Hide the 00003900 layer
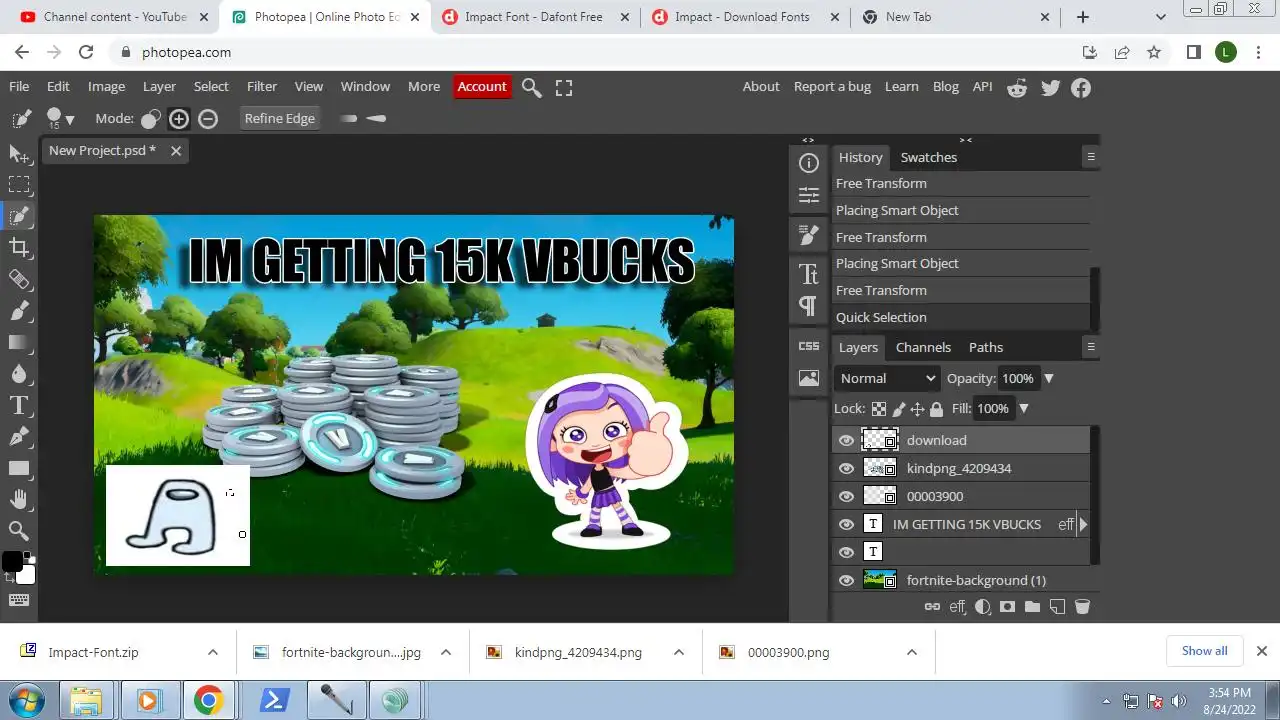 (846, 496)
